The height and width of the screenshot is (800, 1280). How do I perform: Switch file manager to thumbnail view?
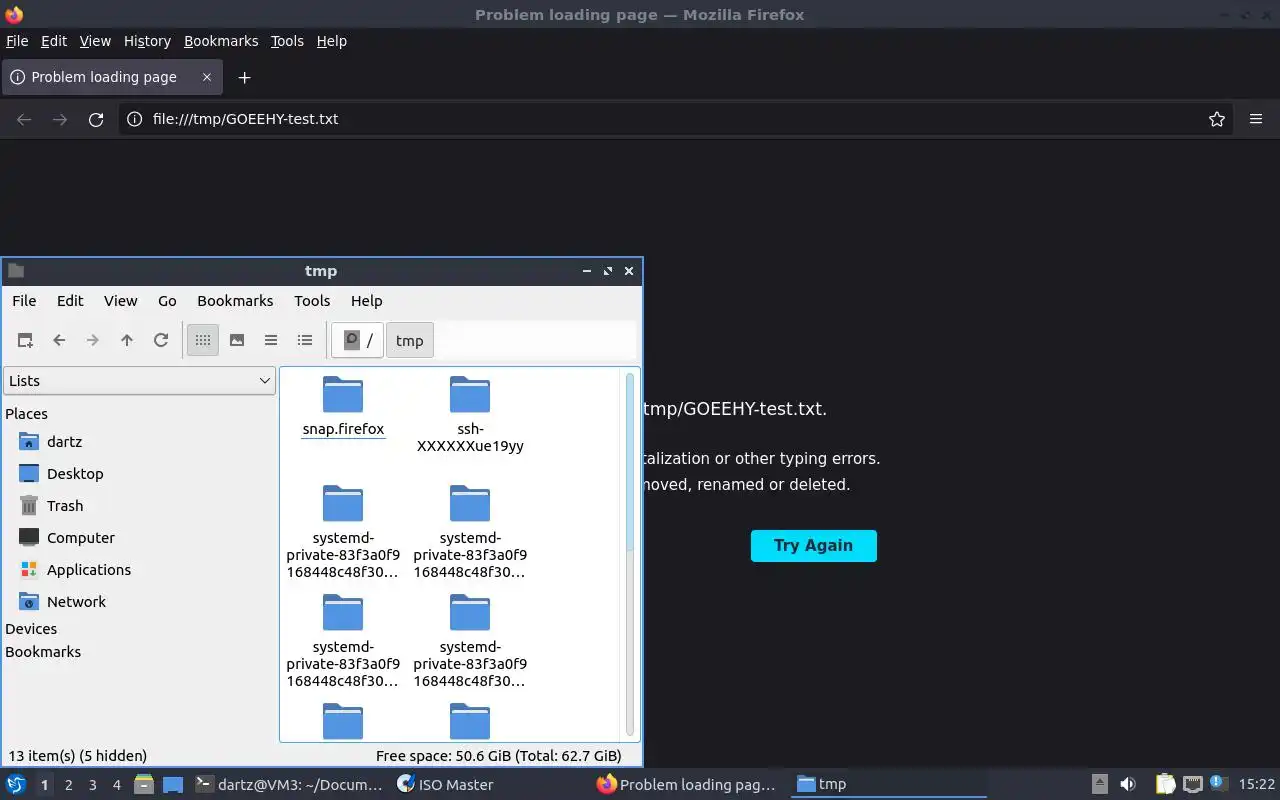pyautogui.click(x=237, y=340)
